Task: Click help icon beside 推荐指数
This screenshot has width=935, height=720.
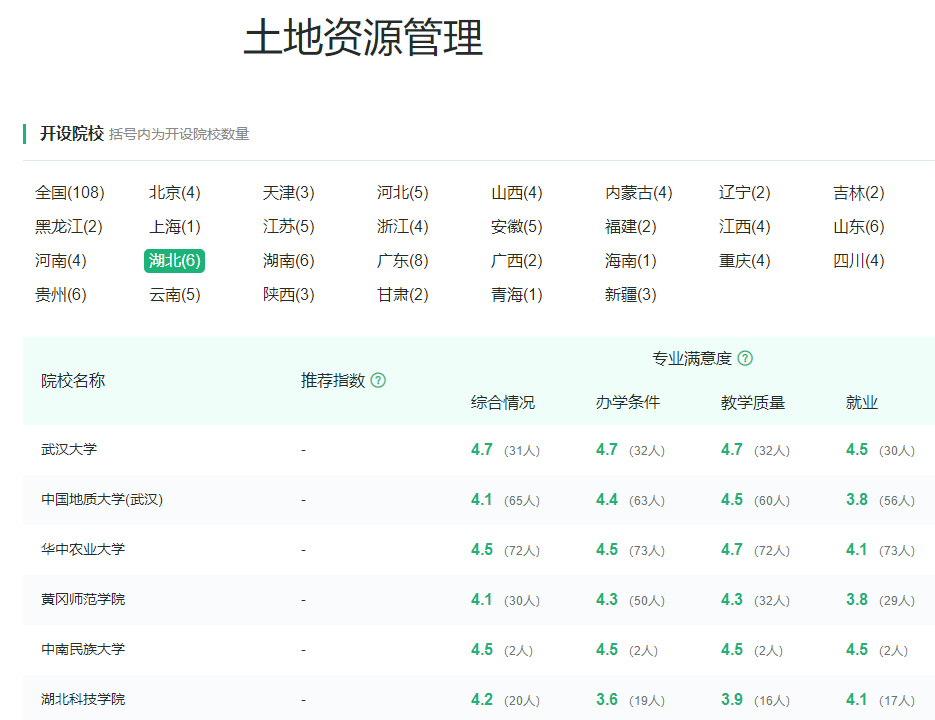Action: [x=378, y=380]
